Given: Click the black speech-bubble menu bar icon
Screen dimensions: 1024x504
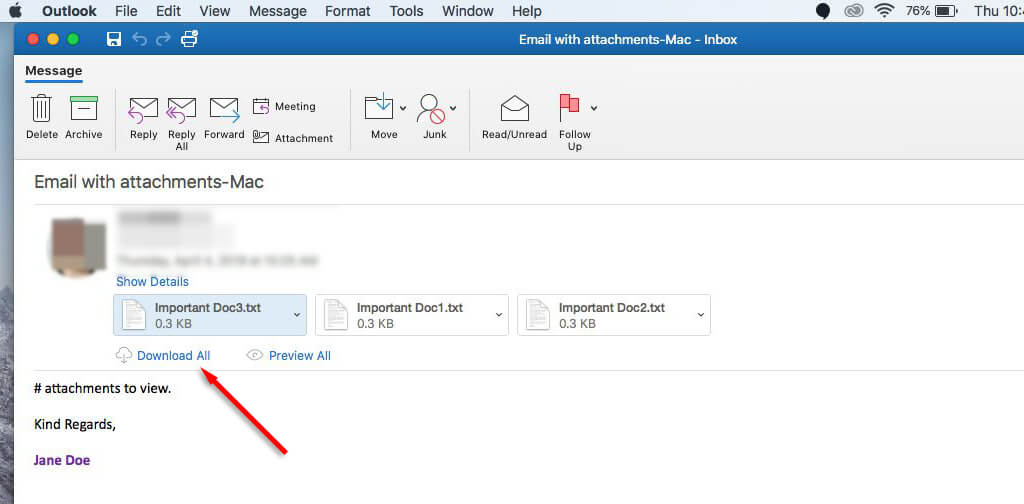Looking at the screenshot, I should click(823, 11).
